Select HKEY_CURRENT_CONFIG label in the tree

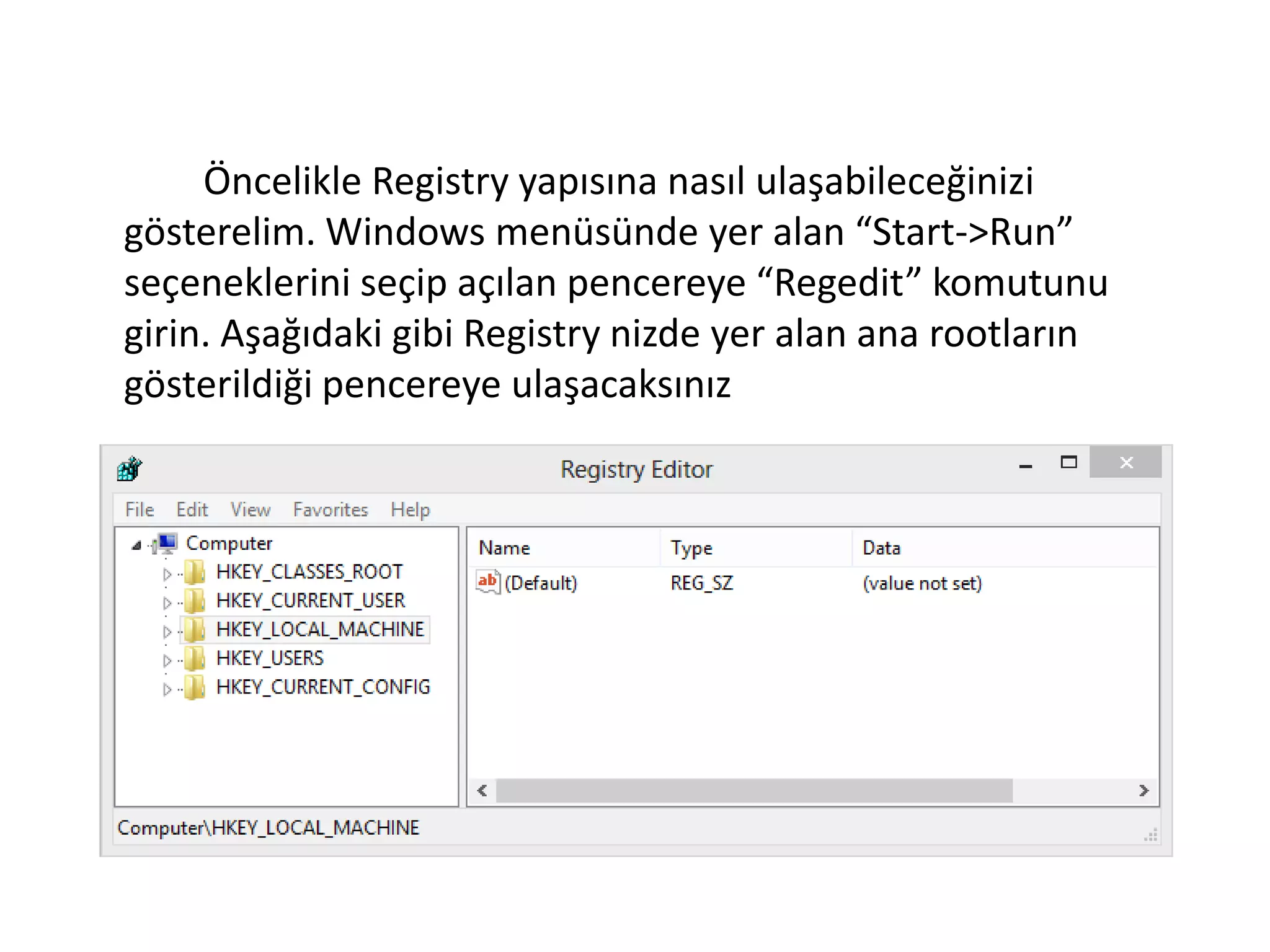click(x=323, y=687)
